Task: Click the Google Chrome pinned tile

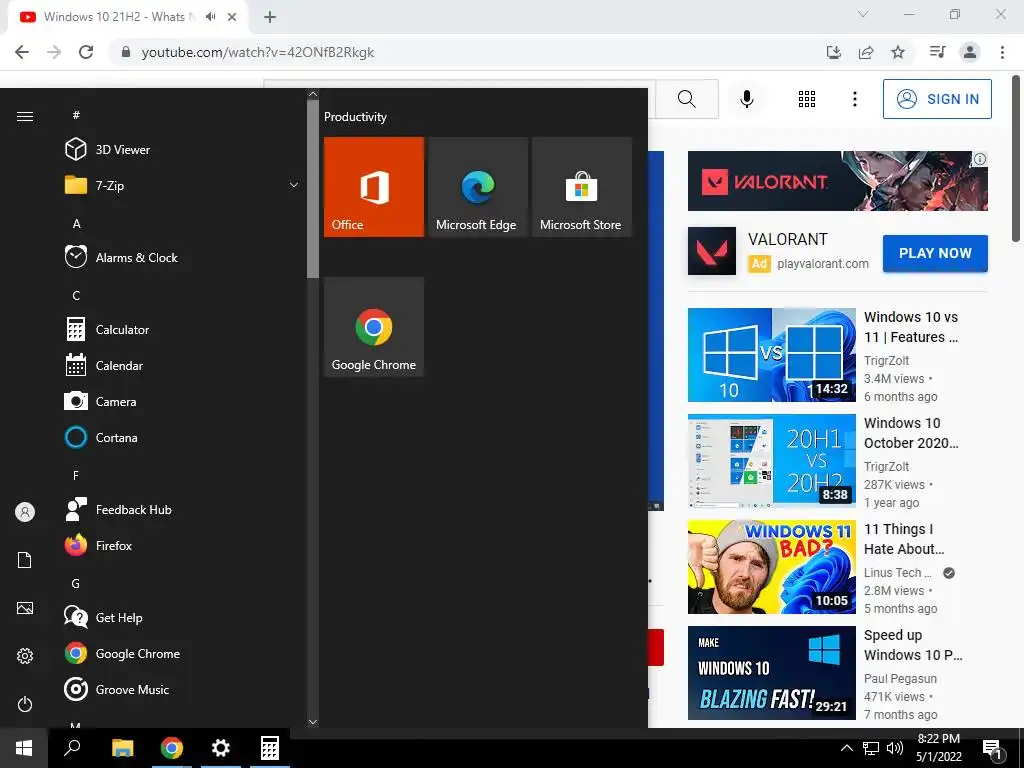Action: click(x=374, y=327)
